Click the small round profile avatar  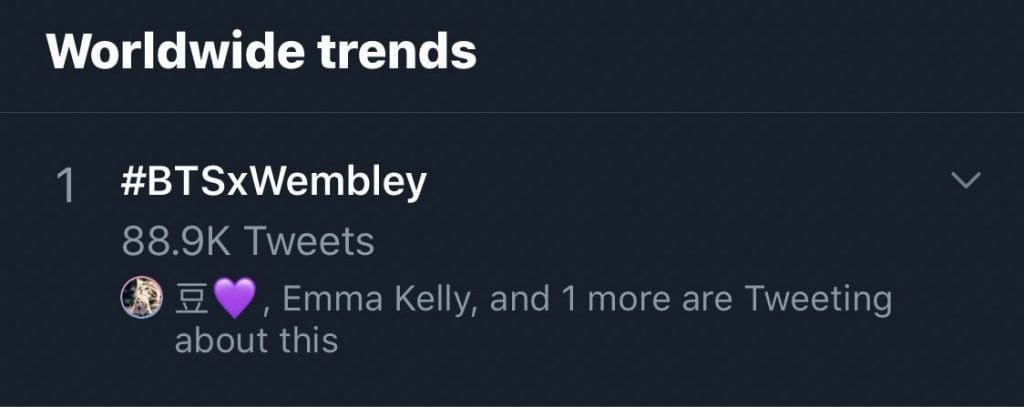pos(141,298)
